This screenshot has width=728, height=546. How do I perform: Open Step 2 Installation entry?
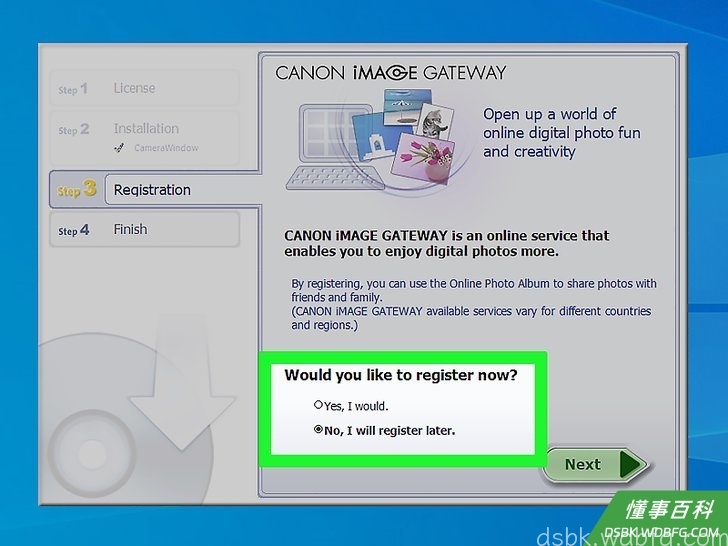point(144,138)
